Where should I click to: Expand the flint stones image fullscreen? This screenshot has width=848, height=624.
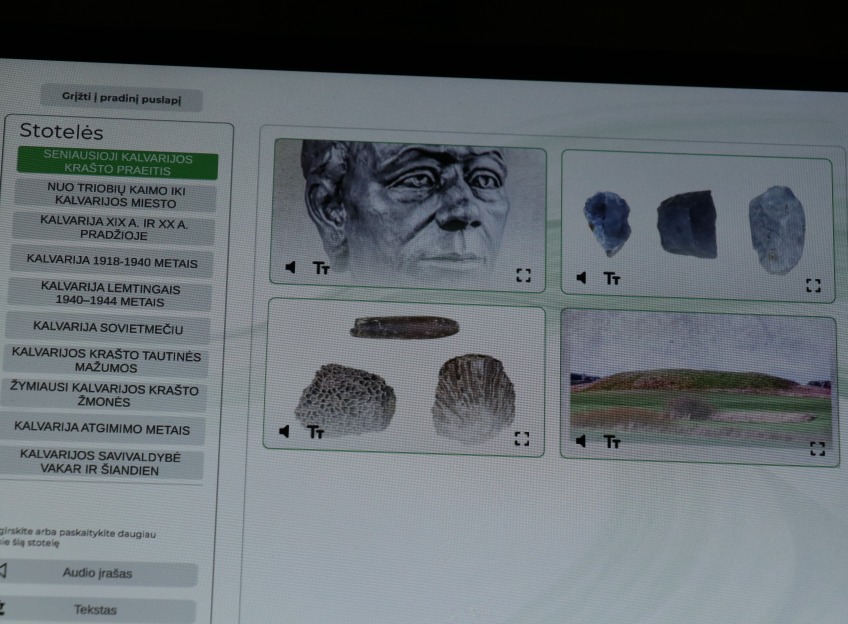click(813, 286)
